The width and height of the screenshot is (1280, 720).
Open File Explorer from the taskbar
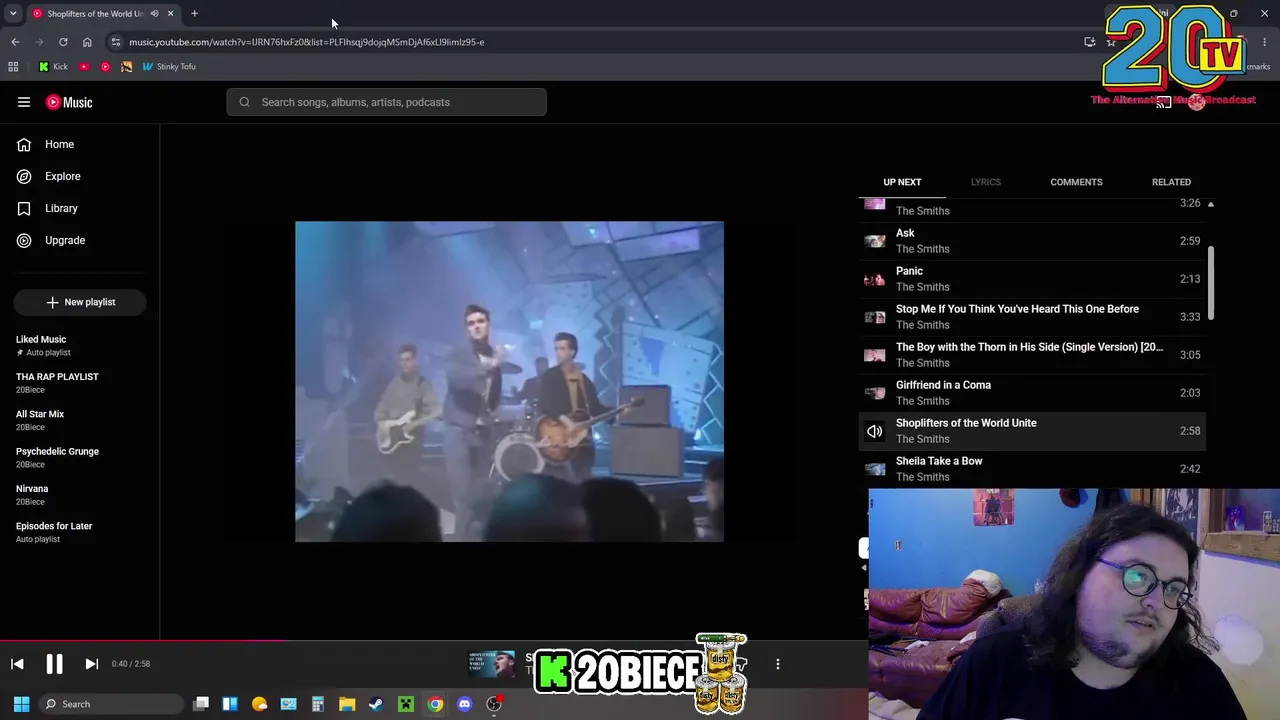347,704
